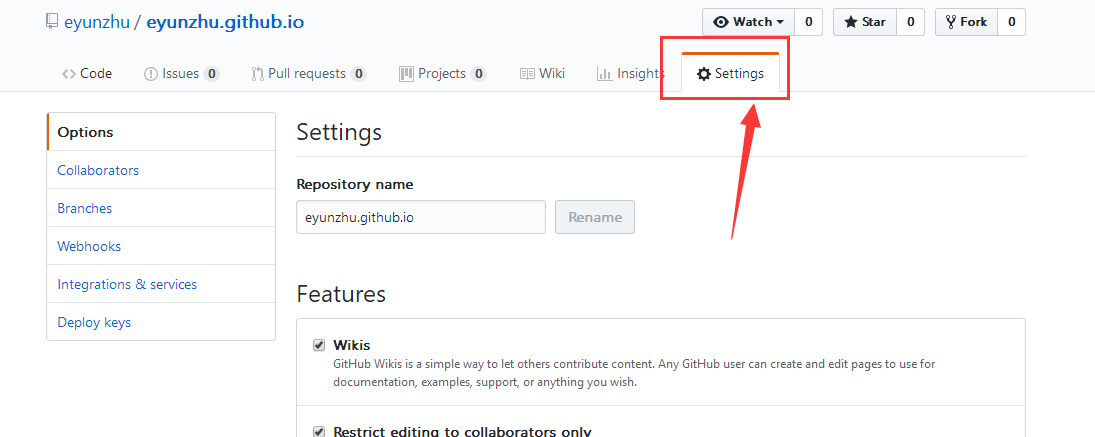The image size is (1095, 437).
Task: Open Integrations & services in the sidebar
Action: (x=161, y=284)
